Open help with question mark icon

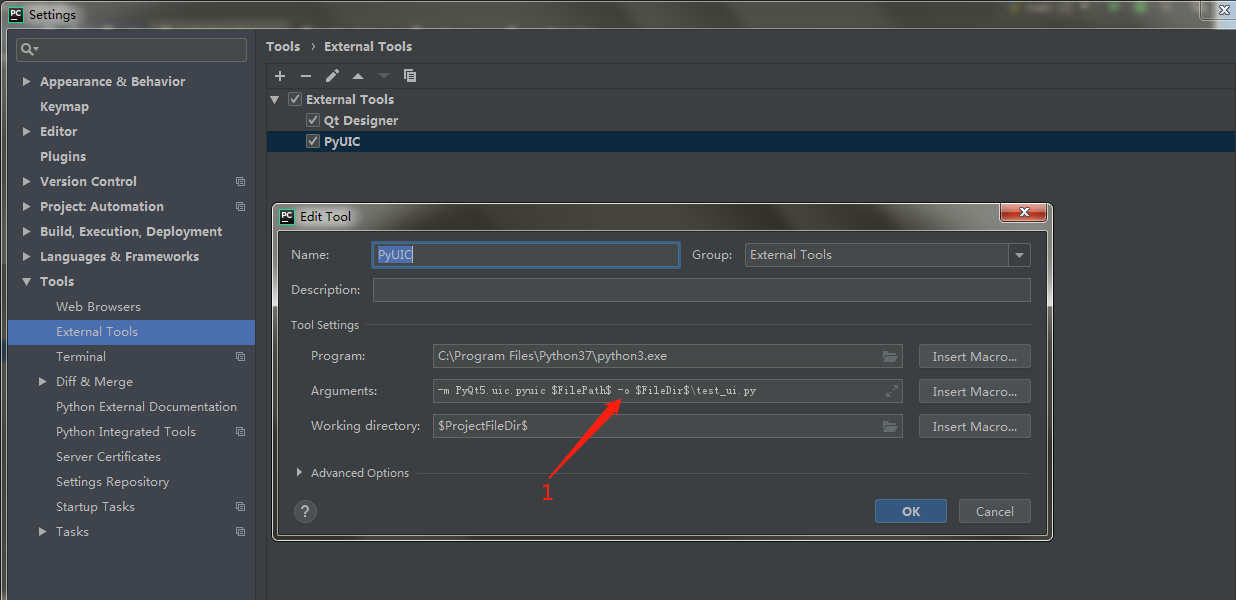coord(306,511)
